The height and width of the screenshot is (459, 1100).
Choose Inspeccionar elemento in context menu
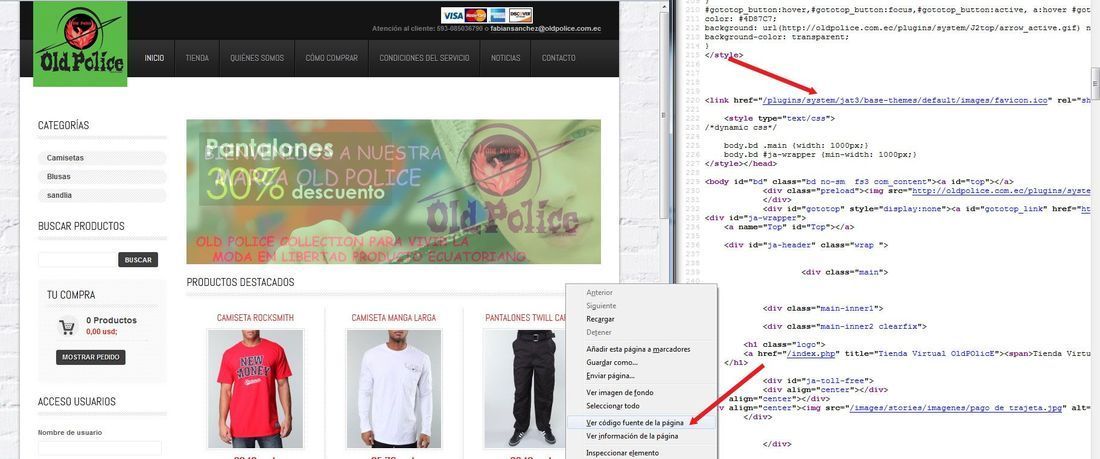click(622, 453)
